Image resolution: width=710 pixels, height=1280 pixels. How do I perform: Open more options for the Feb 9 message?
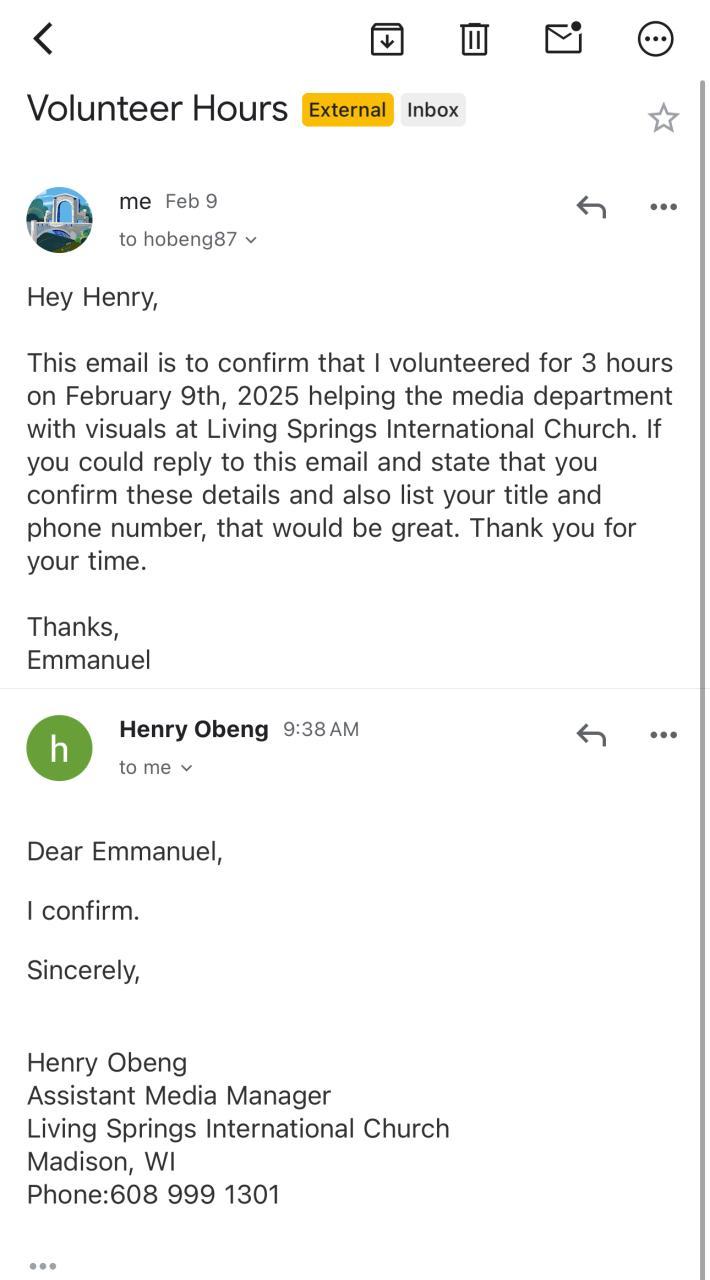tap(663, 207)
